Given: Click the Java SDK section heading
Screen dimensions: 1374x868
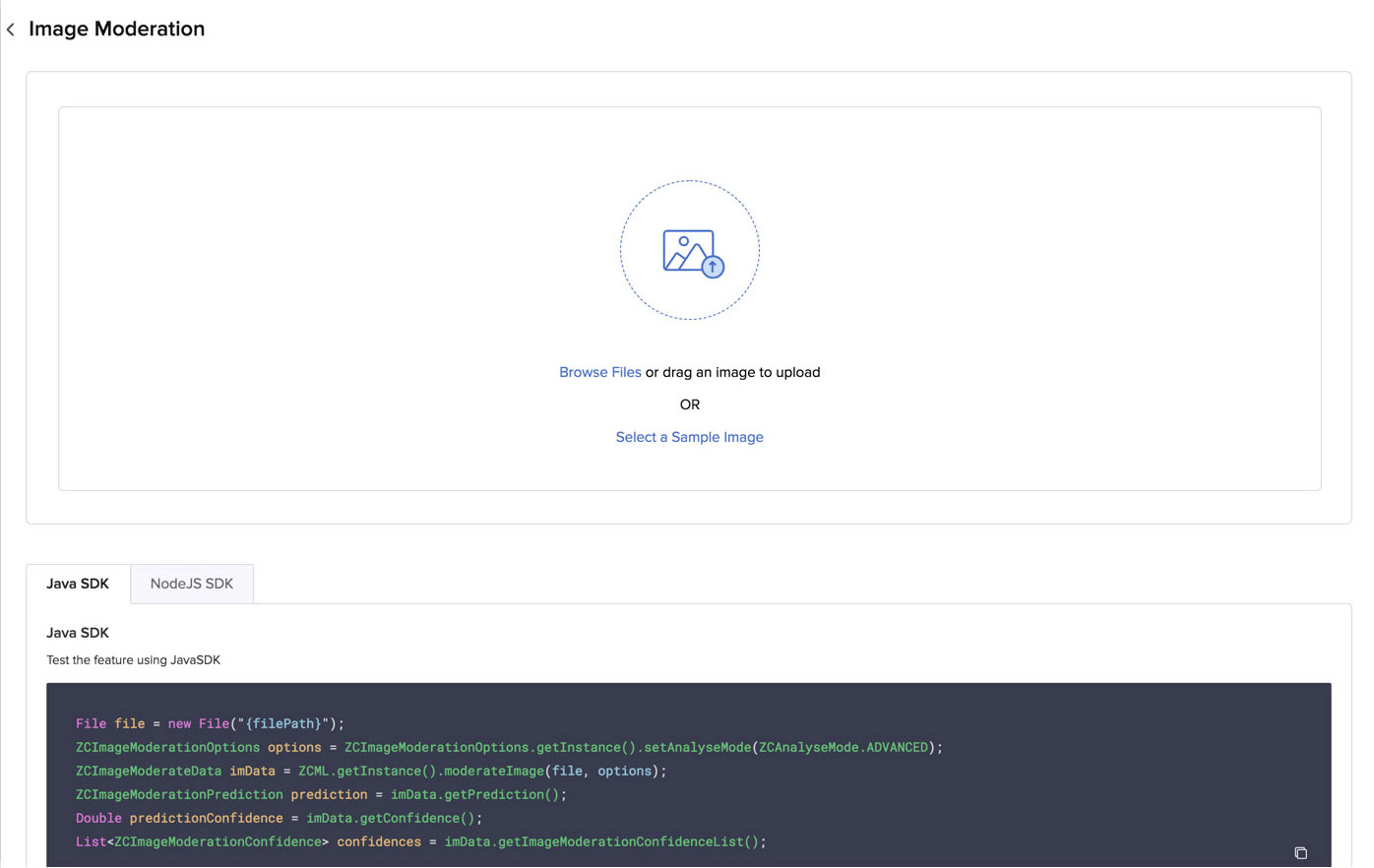Looking at the screenshot, I should (78, 633).
